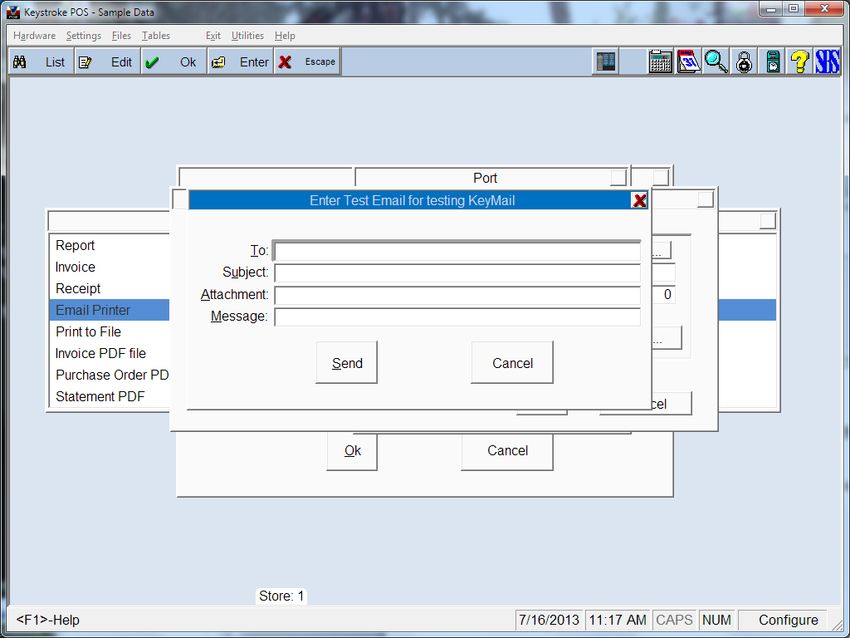Click the Subject input field
The width and height of the screenshot is (850, 638).
point(458,273)
